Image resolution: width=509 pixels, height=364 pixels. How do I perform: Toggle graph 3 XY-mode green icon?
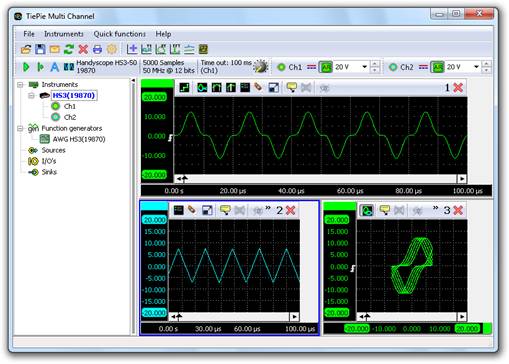367,210
